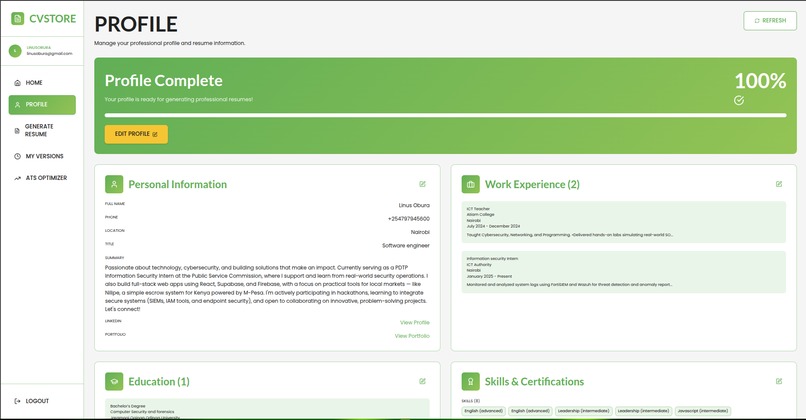Viewport: 806px width, 420px height.
Task: Open My Versions in sidebar
Action: coord(42,156)
